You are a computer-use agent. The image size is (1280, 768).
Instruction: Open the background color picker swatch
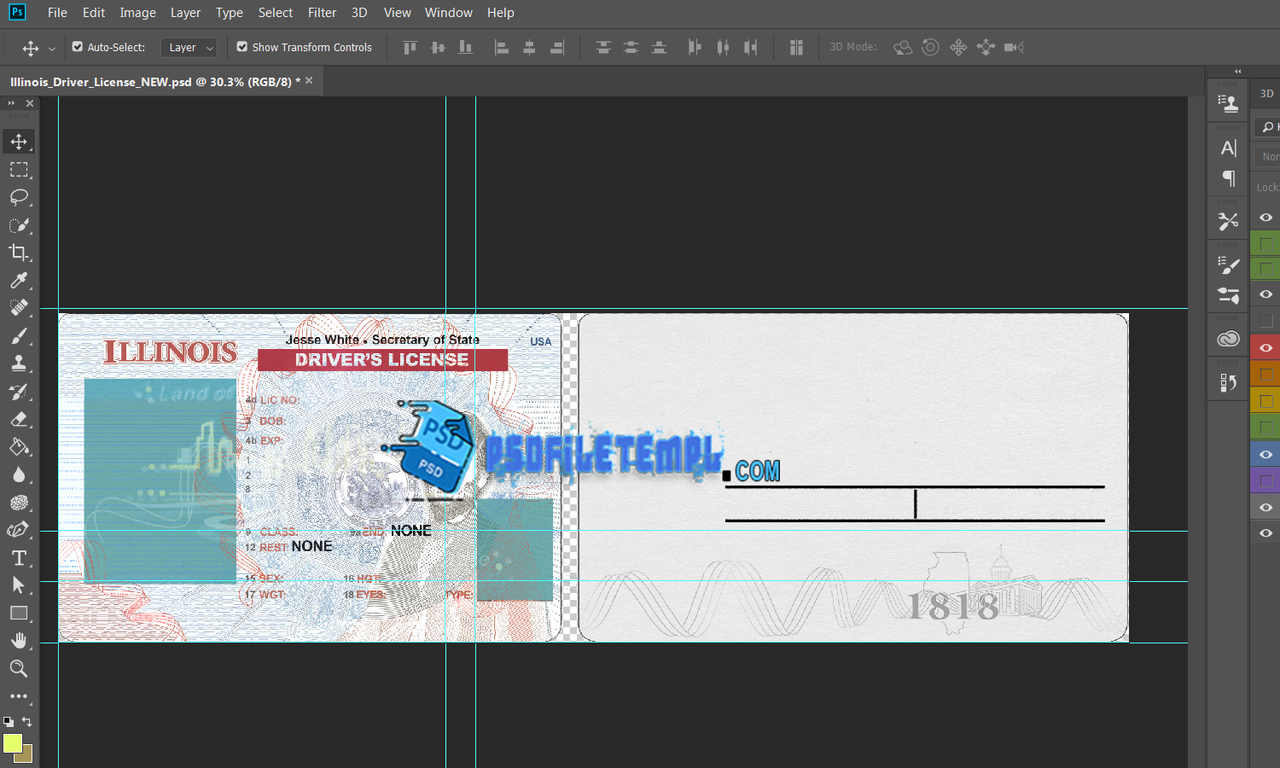tap(26, 755)
